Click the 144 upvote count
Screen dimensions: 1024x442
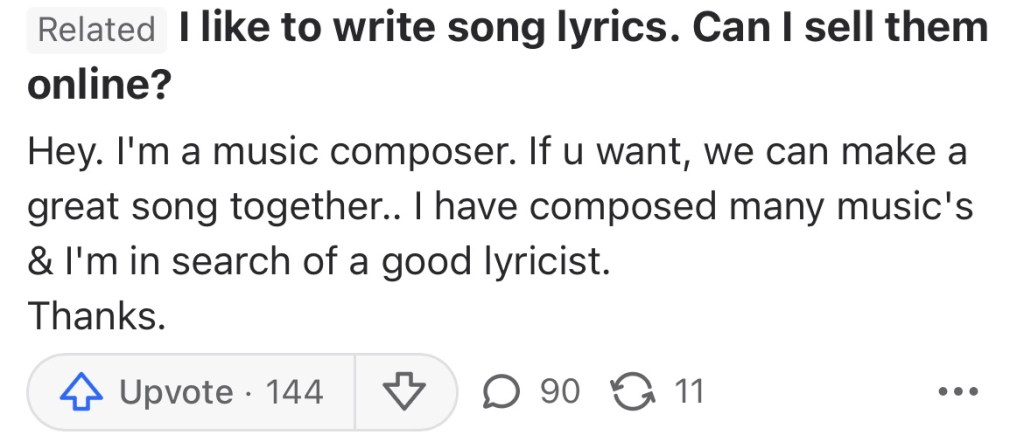coord(295,392)
